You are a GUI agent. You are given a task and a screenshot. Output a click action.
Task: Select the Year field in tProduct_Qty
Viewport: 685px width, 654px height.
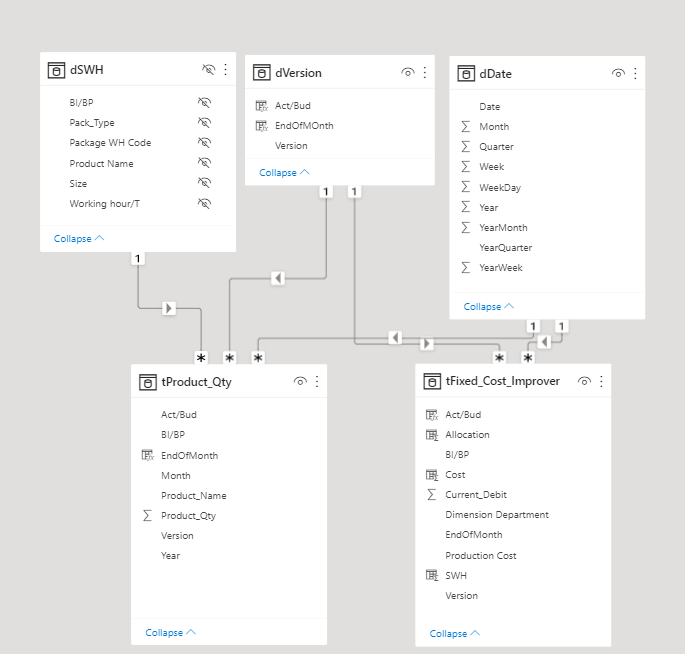(x=170, y=556)
